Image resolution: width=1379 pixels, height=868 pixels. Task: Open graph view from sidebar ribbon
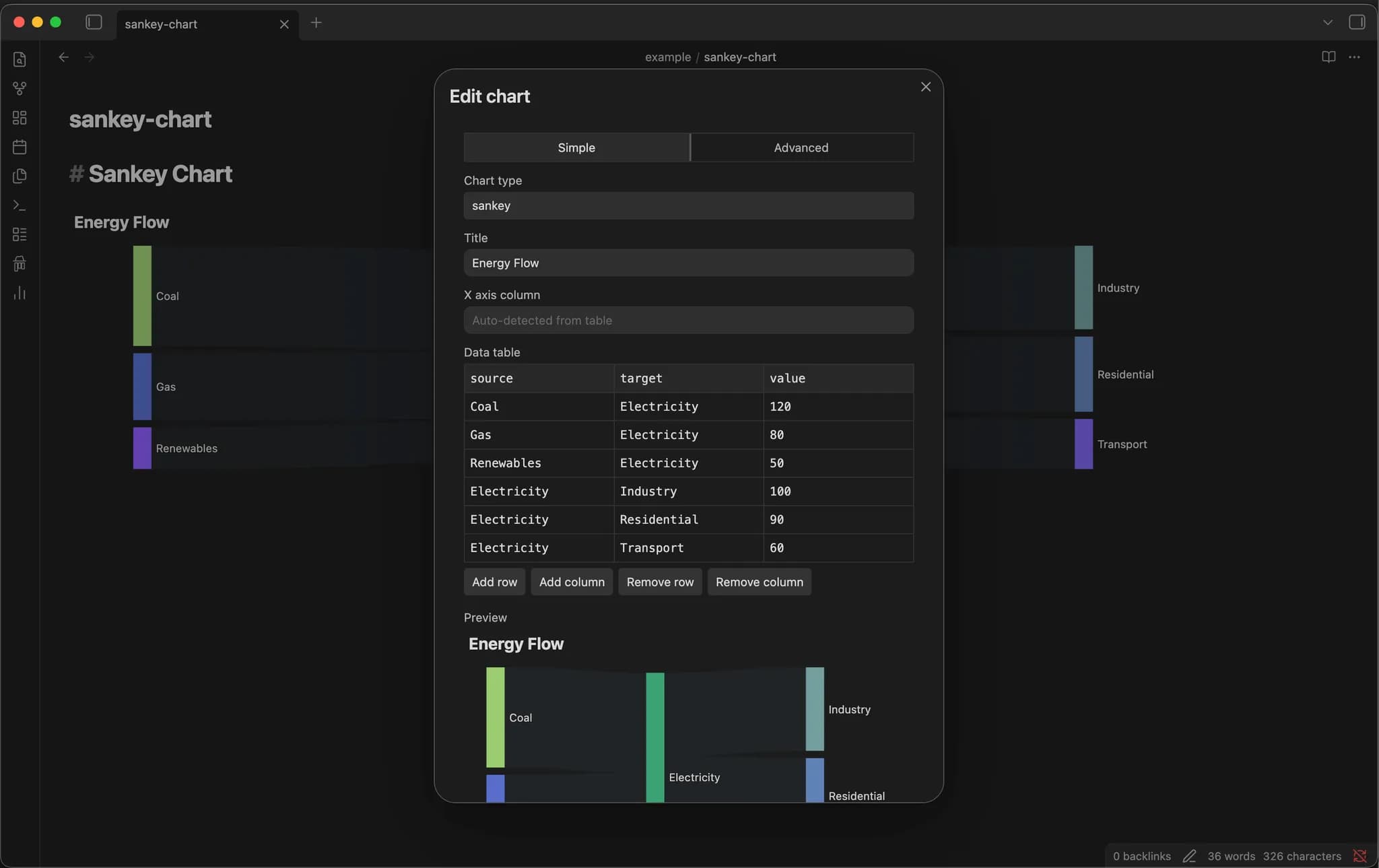pos(20,88)
